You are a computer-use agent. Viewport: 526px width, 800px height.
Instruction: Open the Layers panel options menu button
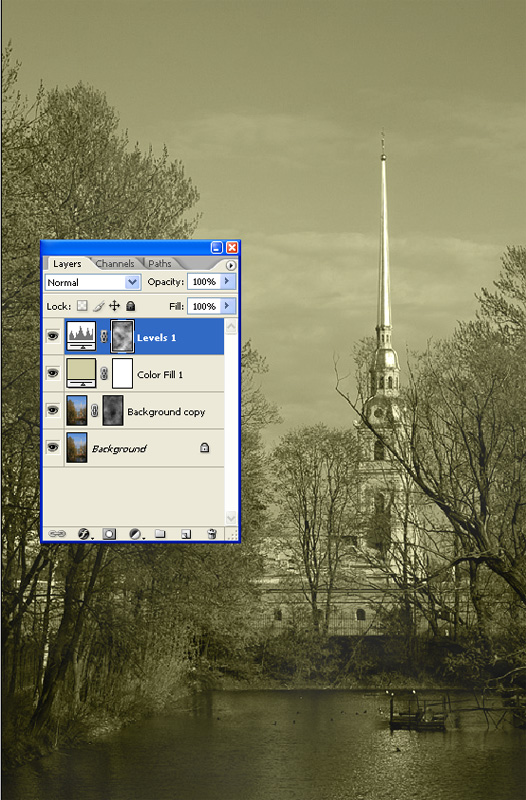tap(231, 265)
